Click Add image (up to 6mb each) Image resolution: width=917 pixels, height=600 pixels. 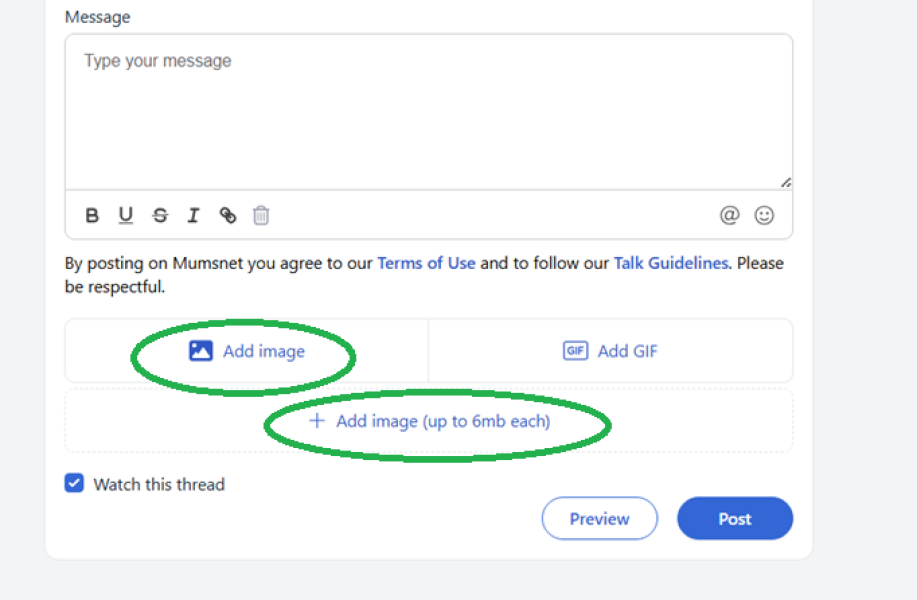(429, 421)
